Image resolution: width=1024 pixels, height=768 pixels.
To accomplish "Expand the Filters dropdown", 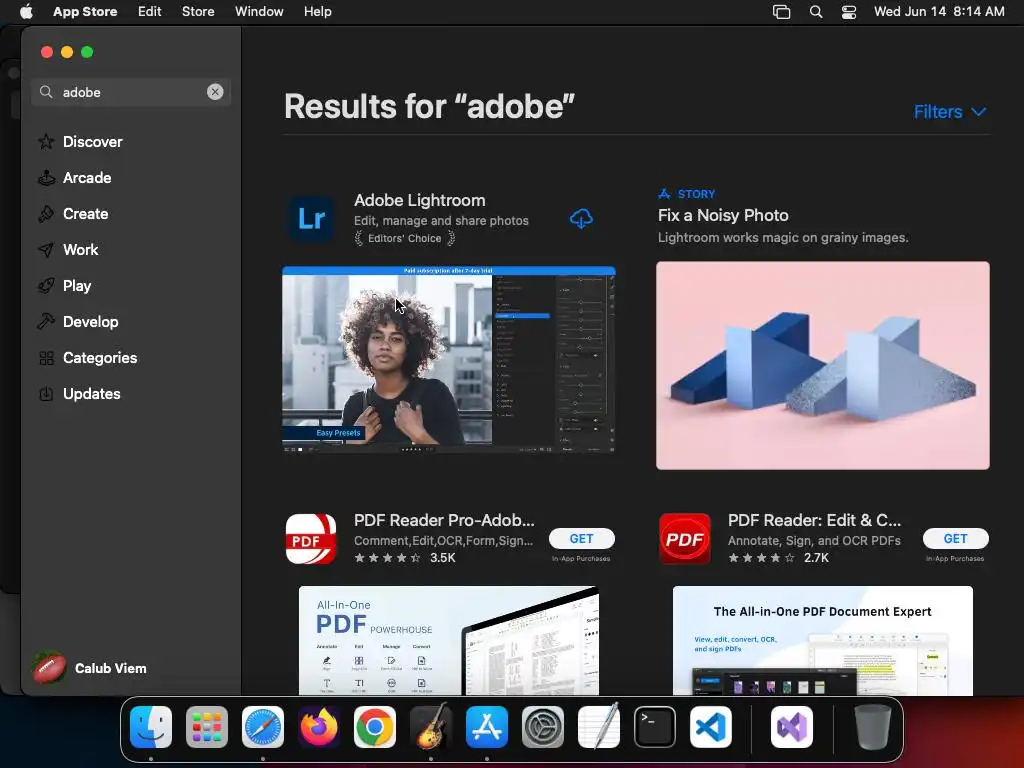I will (950, 112).
